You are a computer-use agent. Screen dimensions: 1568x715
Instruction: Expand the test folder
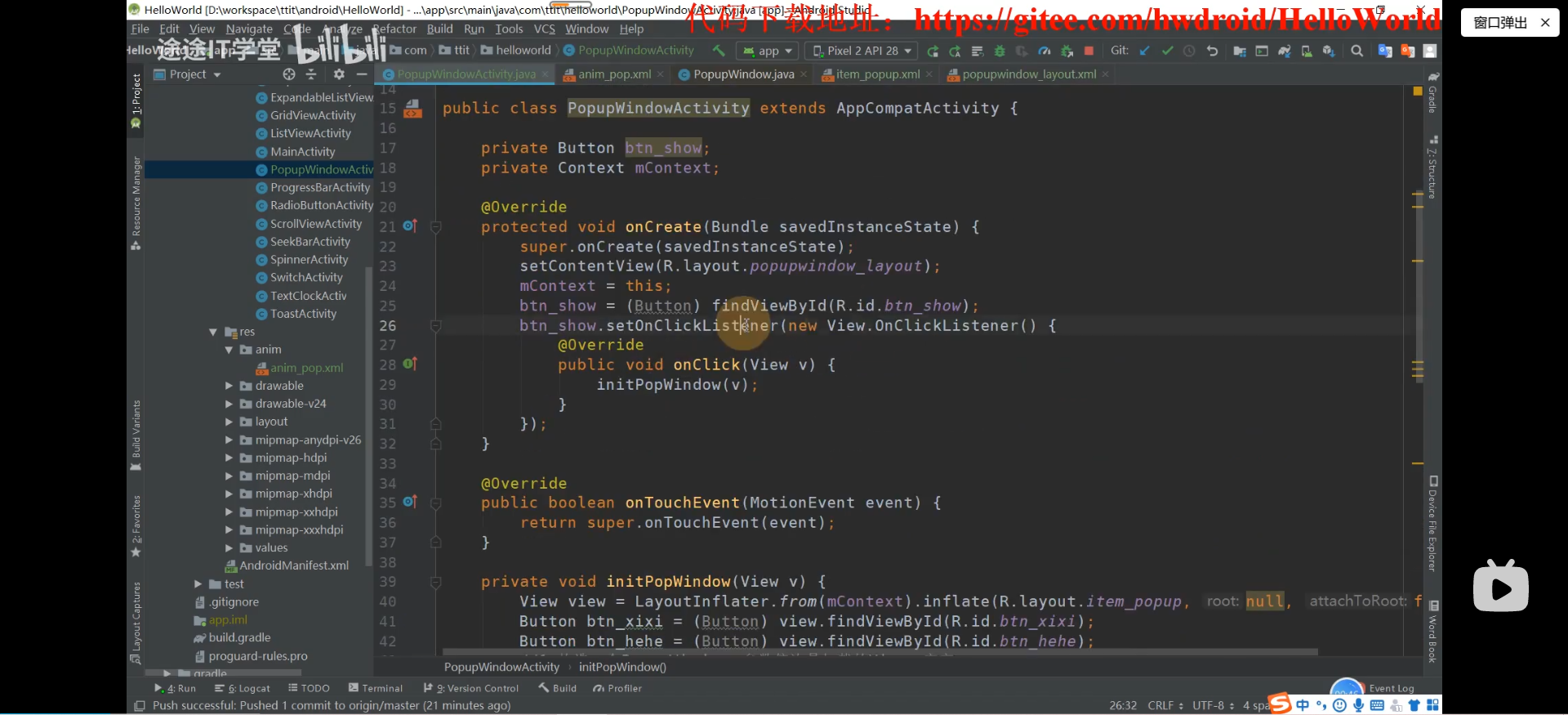(198, 584)
